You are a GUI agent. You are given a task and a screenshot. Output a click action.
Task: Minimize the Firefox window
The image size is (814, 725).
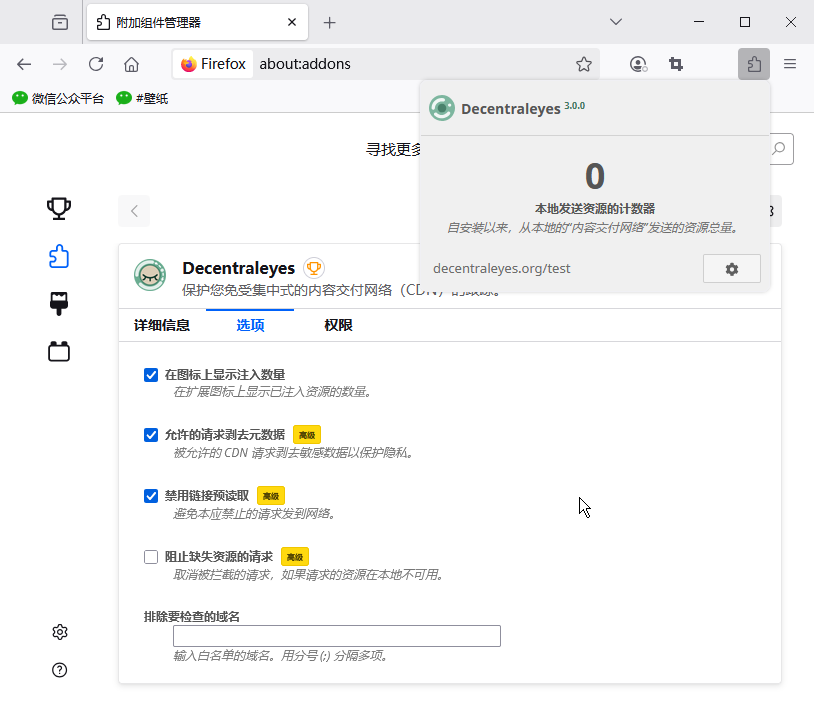point(699,22)
